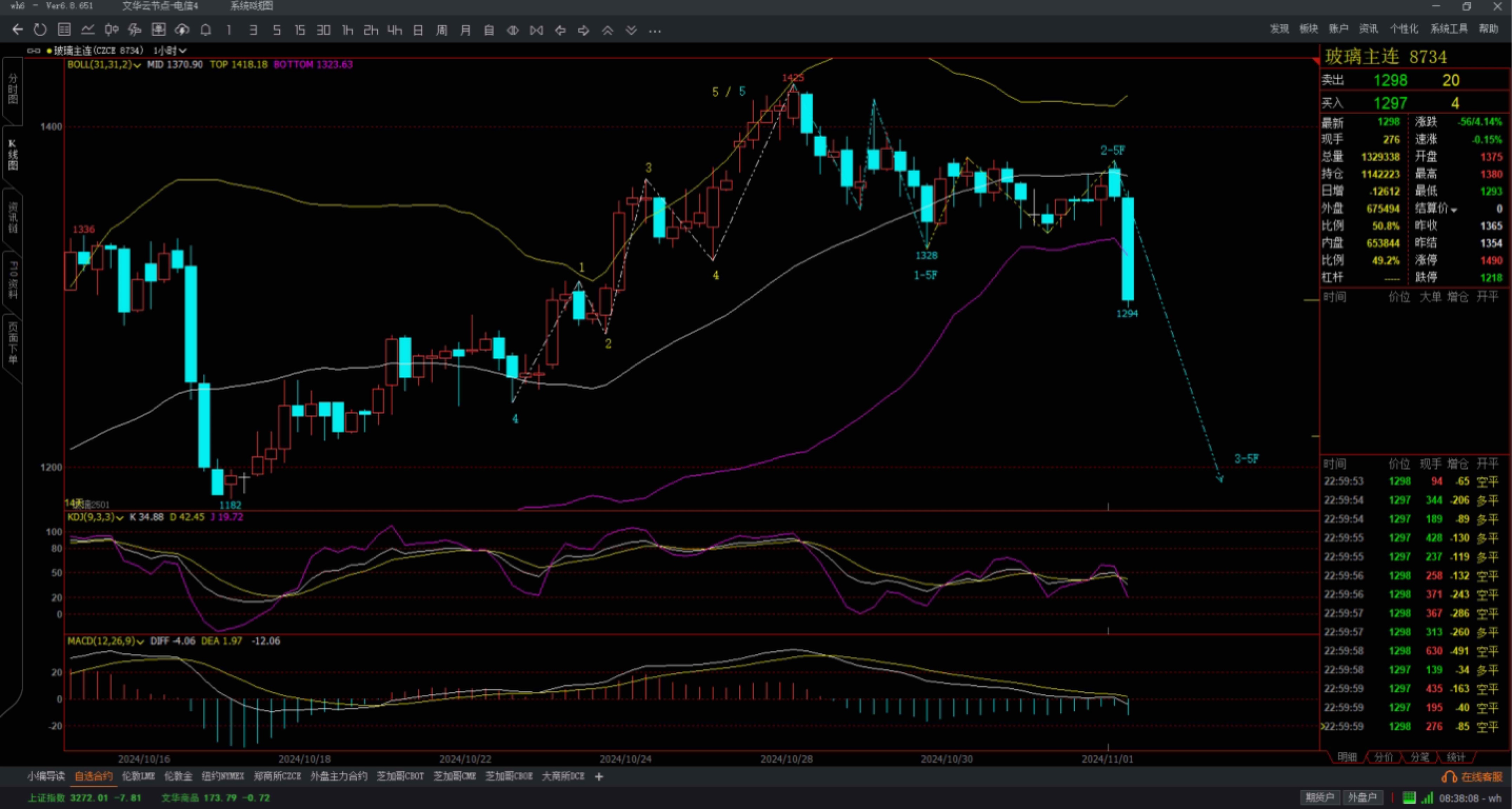The image size is (1512, 809).
Task: Open the alert bell icon
Action: tap(205, 30)
